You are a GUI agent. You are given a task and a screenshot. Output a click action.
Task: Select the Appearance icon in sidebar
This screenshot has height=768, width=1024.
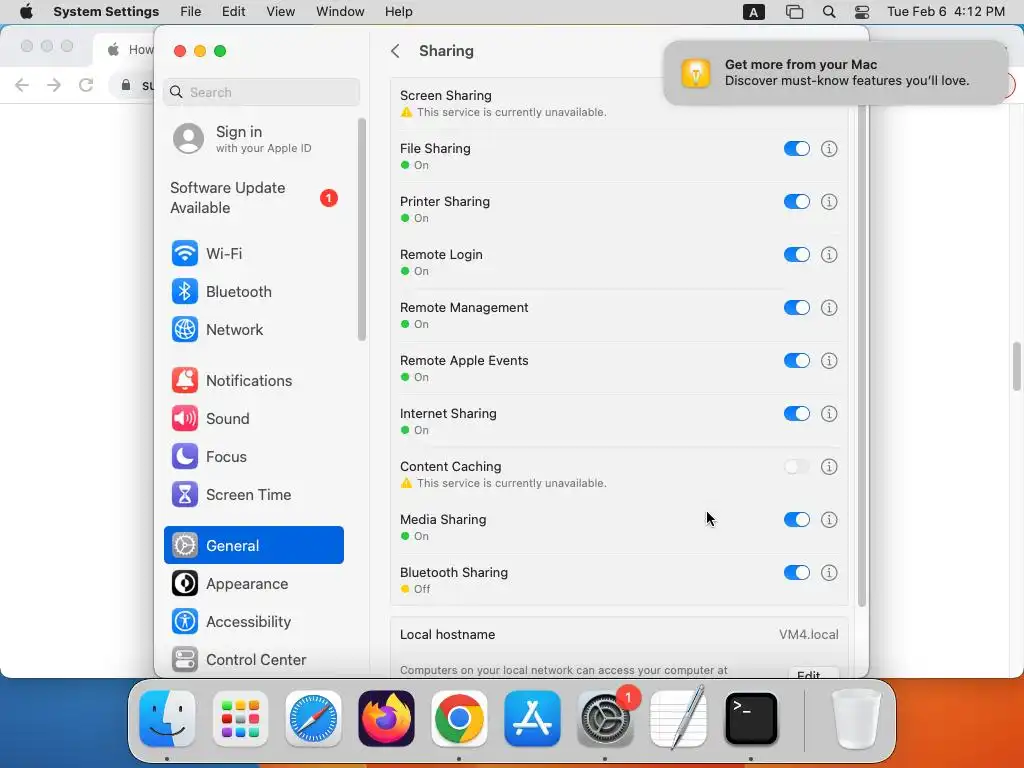coord(185,583)
